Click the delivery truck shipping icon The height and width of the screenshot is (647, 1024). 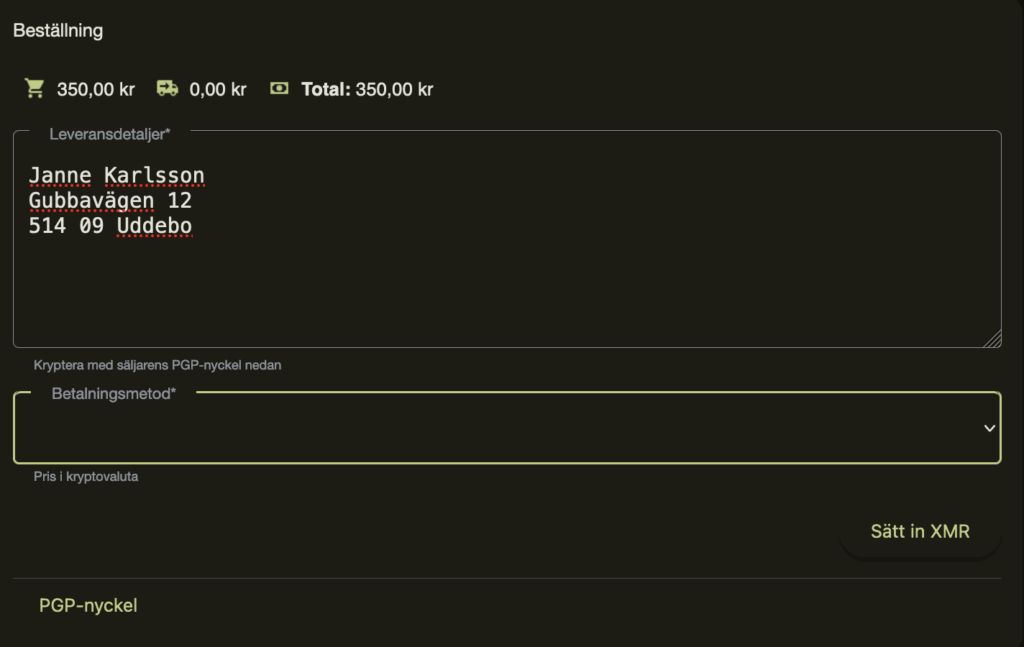coord(168,89)
